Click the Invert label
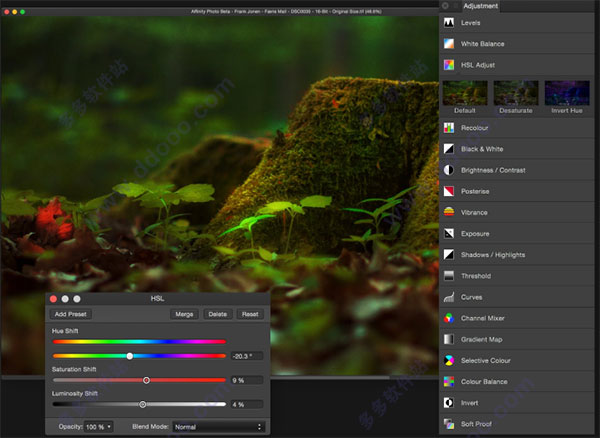 pos(470,403)
